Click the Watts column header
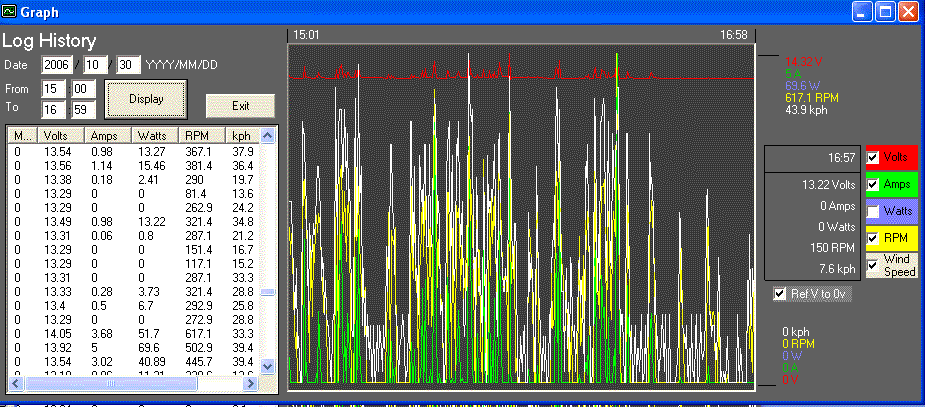 (x=156, y=135)
